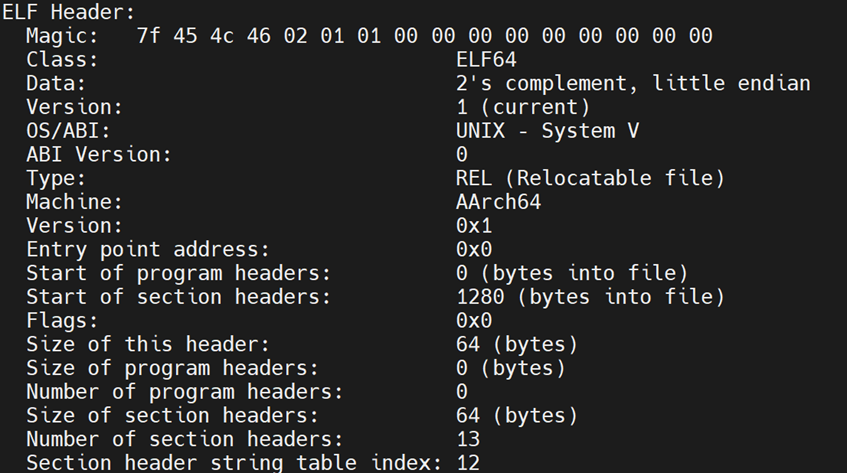Viewport: 847px width, 473px height.
Task: Click the "Size of this header:" label
Action: click(148, 345)
